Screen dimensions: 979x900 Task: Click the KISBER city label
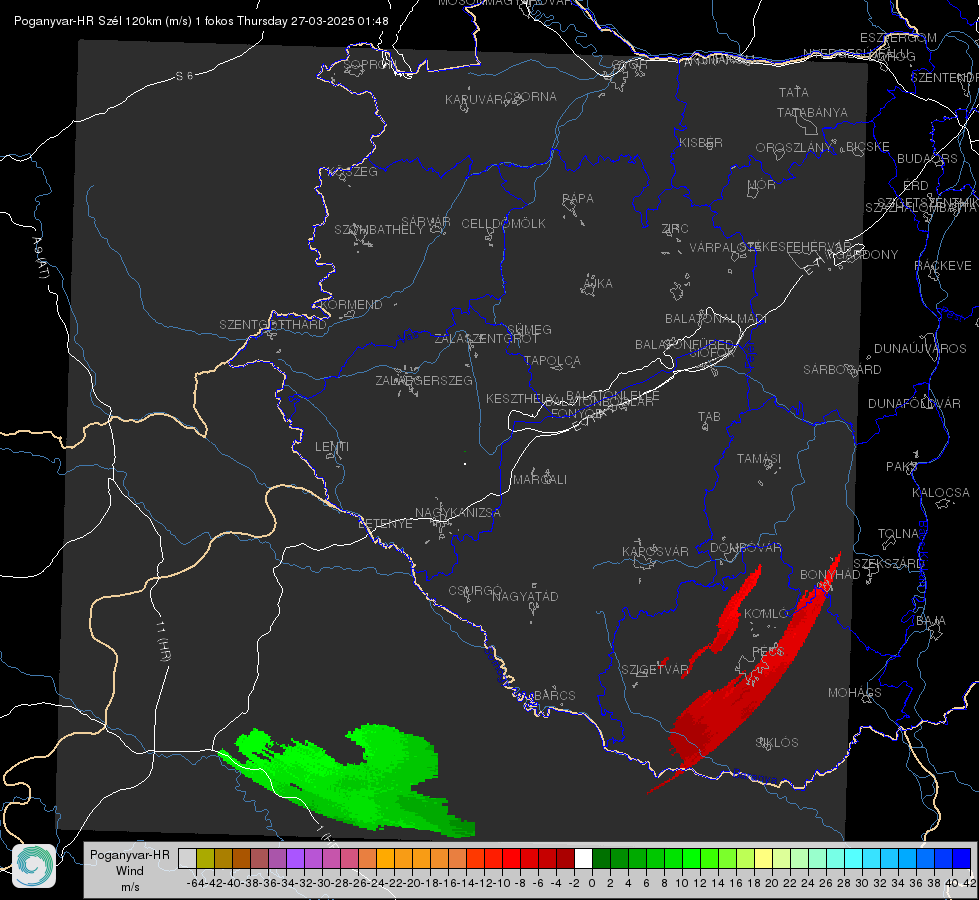pyautogui.click(x=701, y=142)
